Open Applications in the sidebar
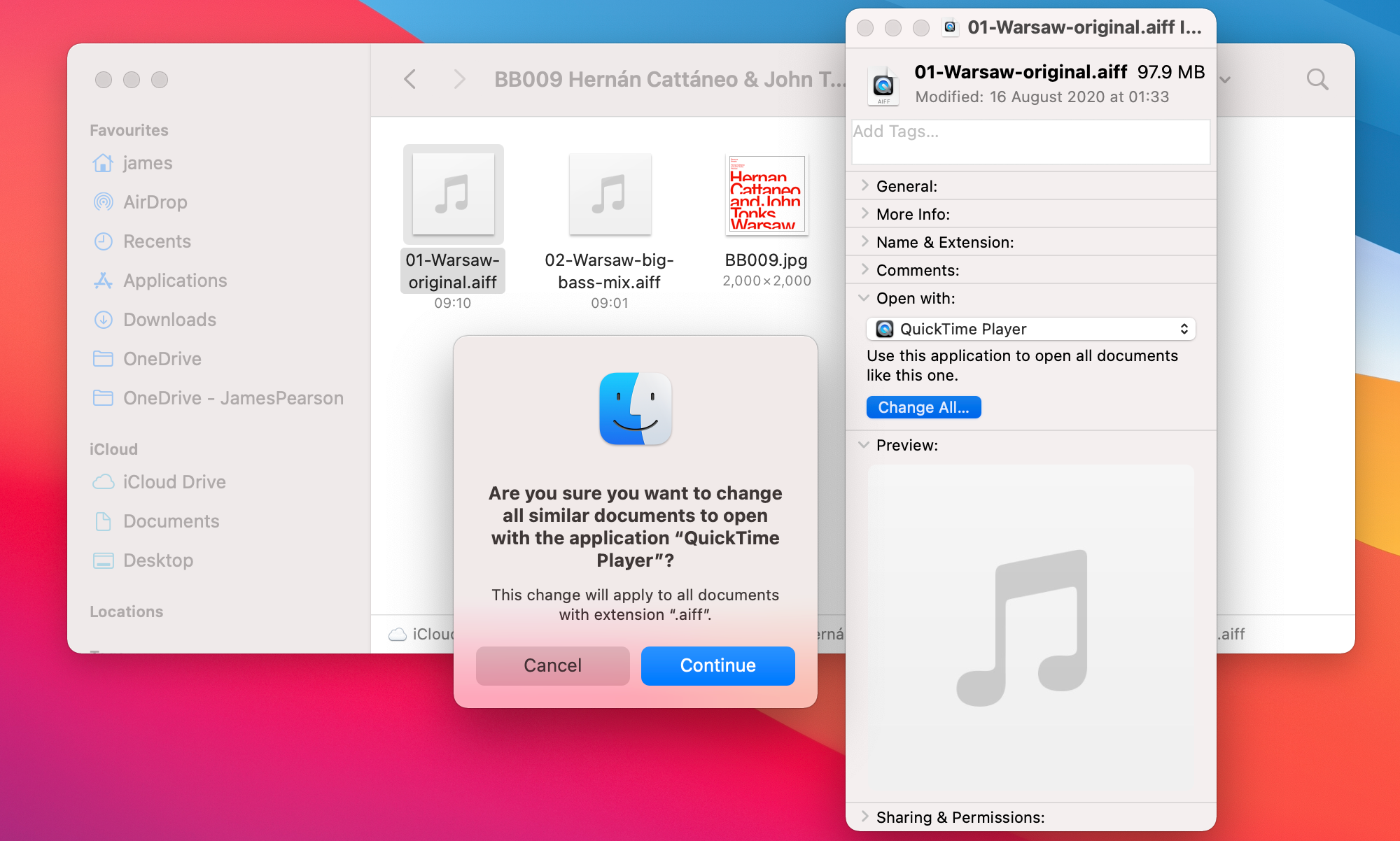Viewport: 1400px width, 841px height. [x=160, y=281]
